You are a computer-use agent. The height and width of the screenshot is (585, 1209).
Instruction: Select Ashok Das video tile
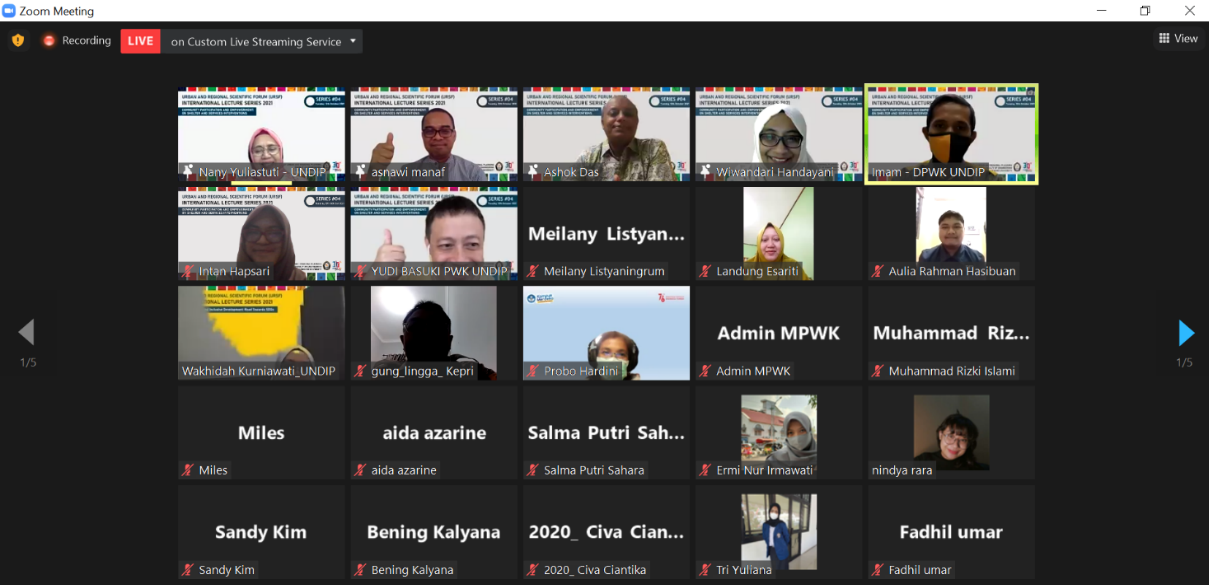(606, 133)
